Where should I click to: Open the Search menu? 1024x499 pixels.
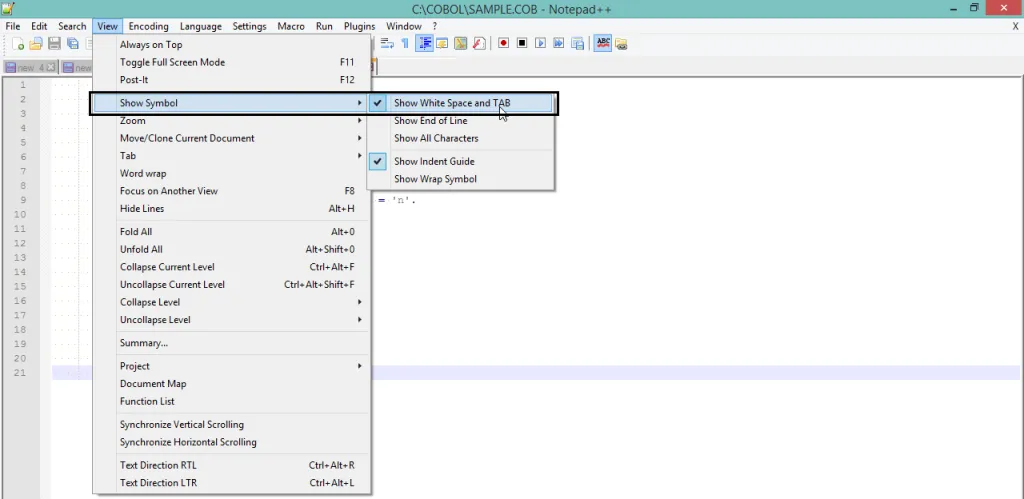coord(72,26)
